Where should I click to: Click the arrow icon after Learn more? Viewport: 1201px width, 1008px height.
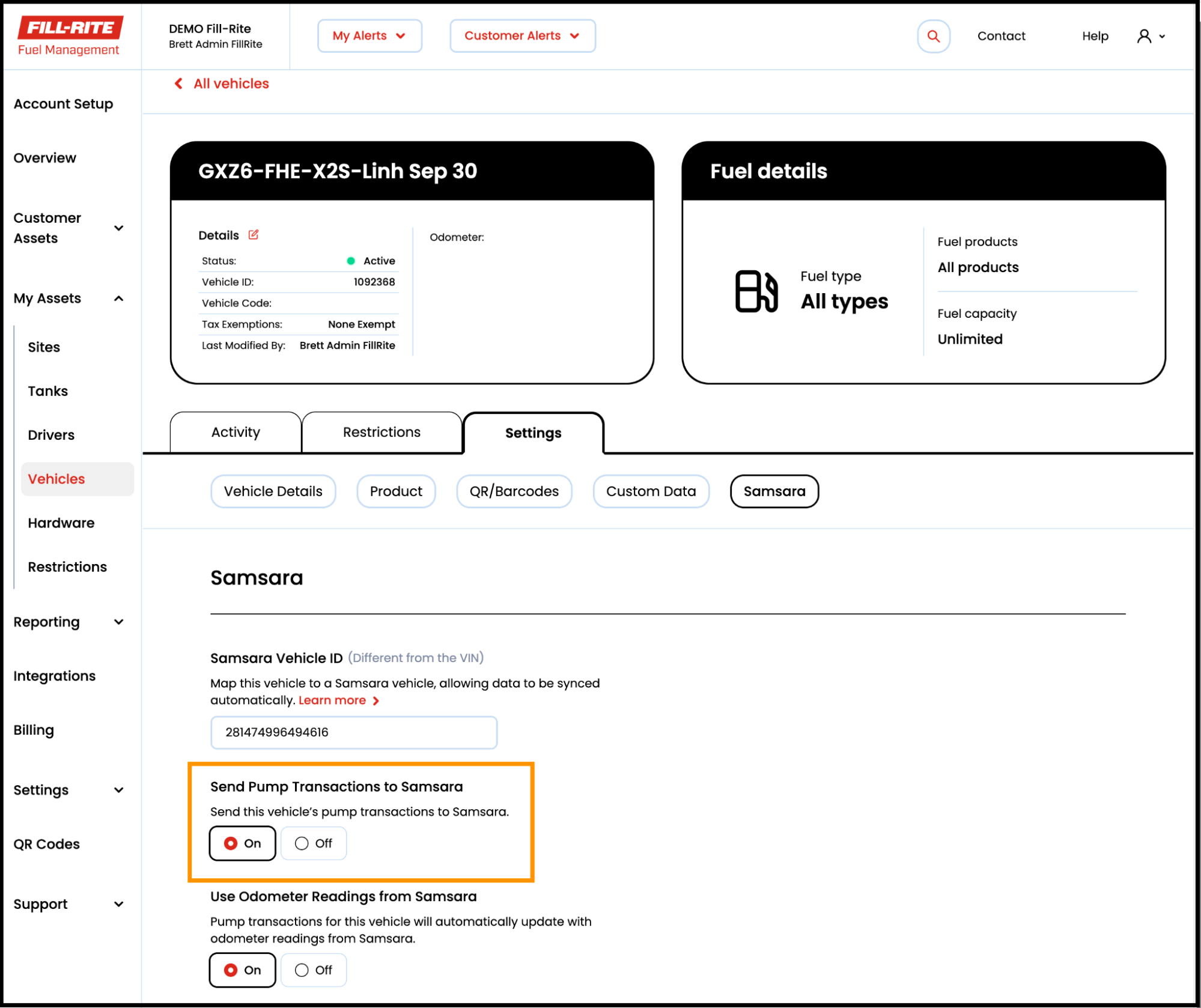[x=376, y=701]
